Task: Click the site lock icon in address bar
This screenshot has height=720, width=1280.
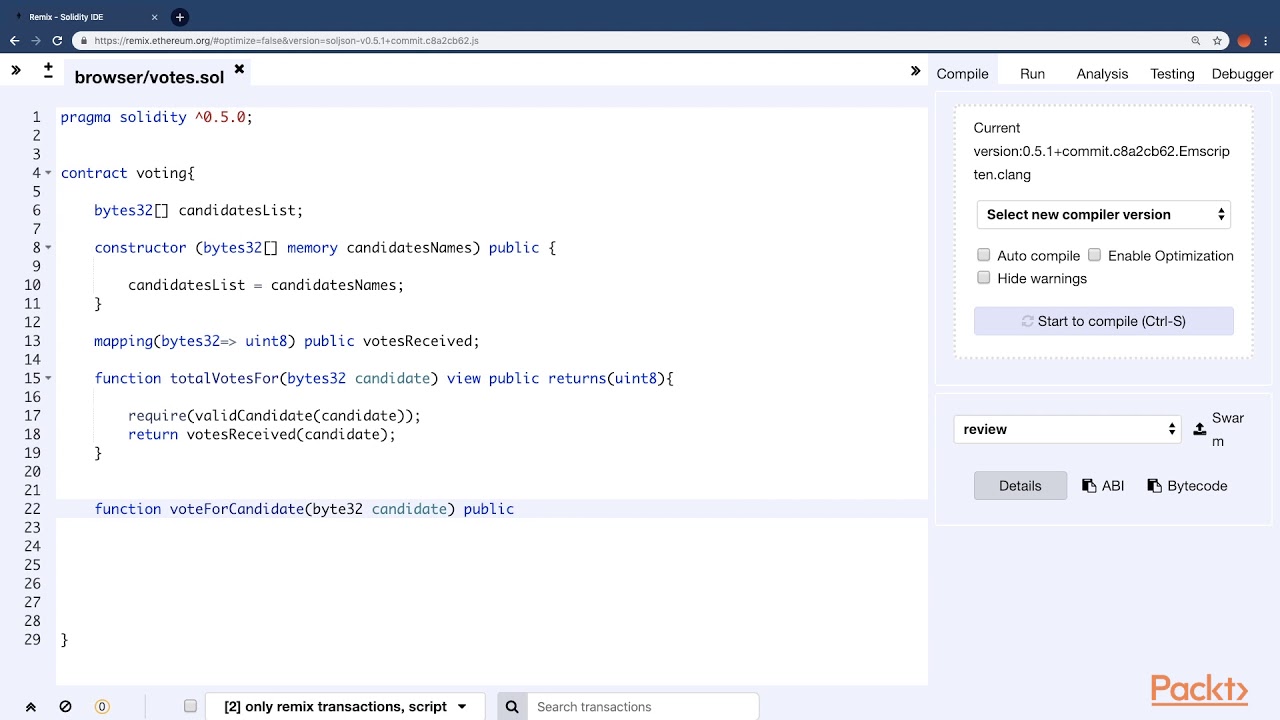Action: point(84,41)
